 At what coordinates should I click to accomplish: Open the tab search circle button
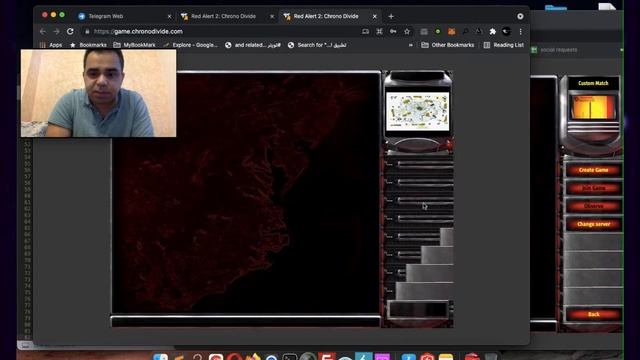pyautogui.click(x=520, y=16)
